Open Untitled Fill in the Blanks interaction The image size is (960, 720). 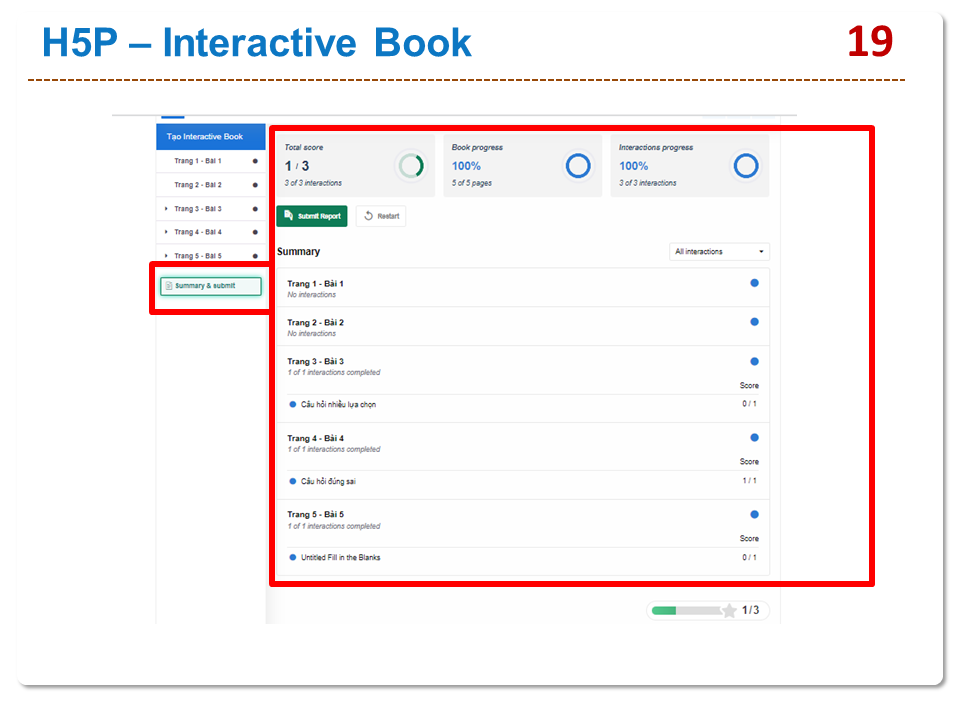pos(340,558)
